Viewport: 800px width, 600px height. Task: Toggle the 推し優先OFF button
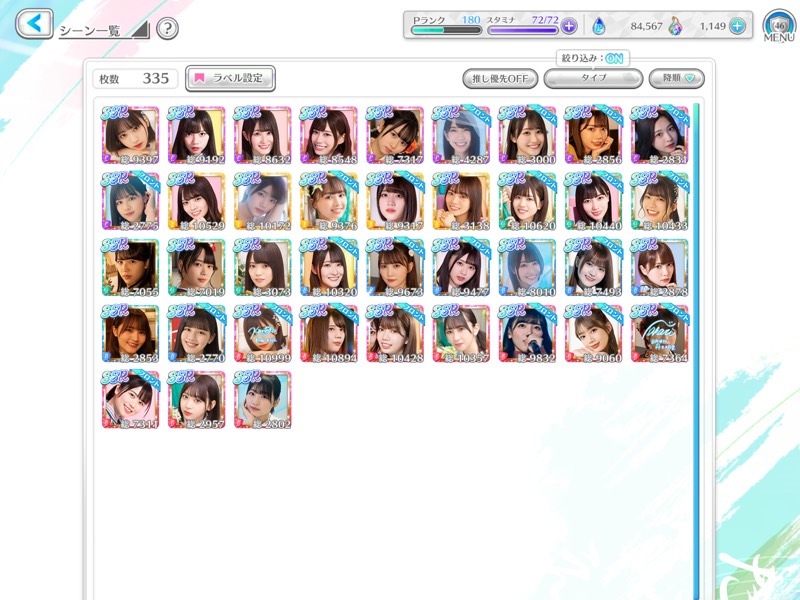(500, 79)
